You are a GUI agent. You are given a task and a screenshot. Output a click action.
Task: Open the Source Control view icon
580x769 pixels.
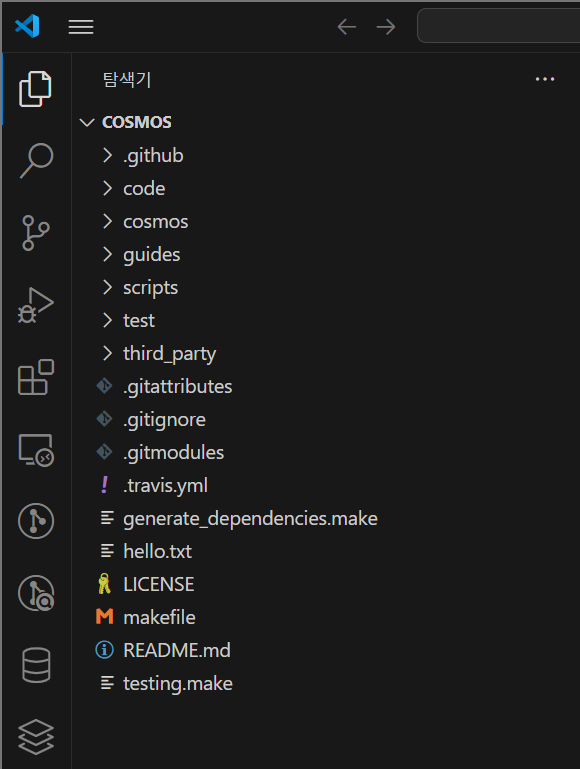coord(36,232)
